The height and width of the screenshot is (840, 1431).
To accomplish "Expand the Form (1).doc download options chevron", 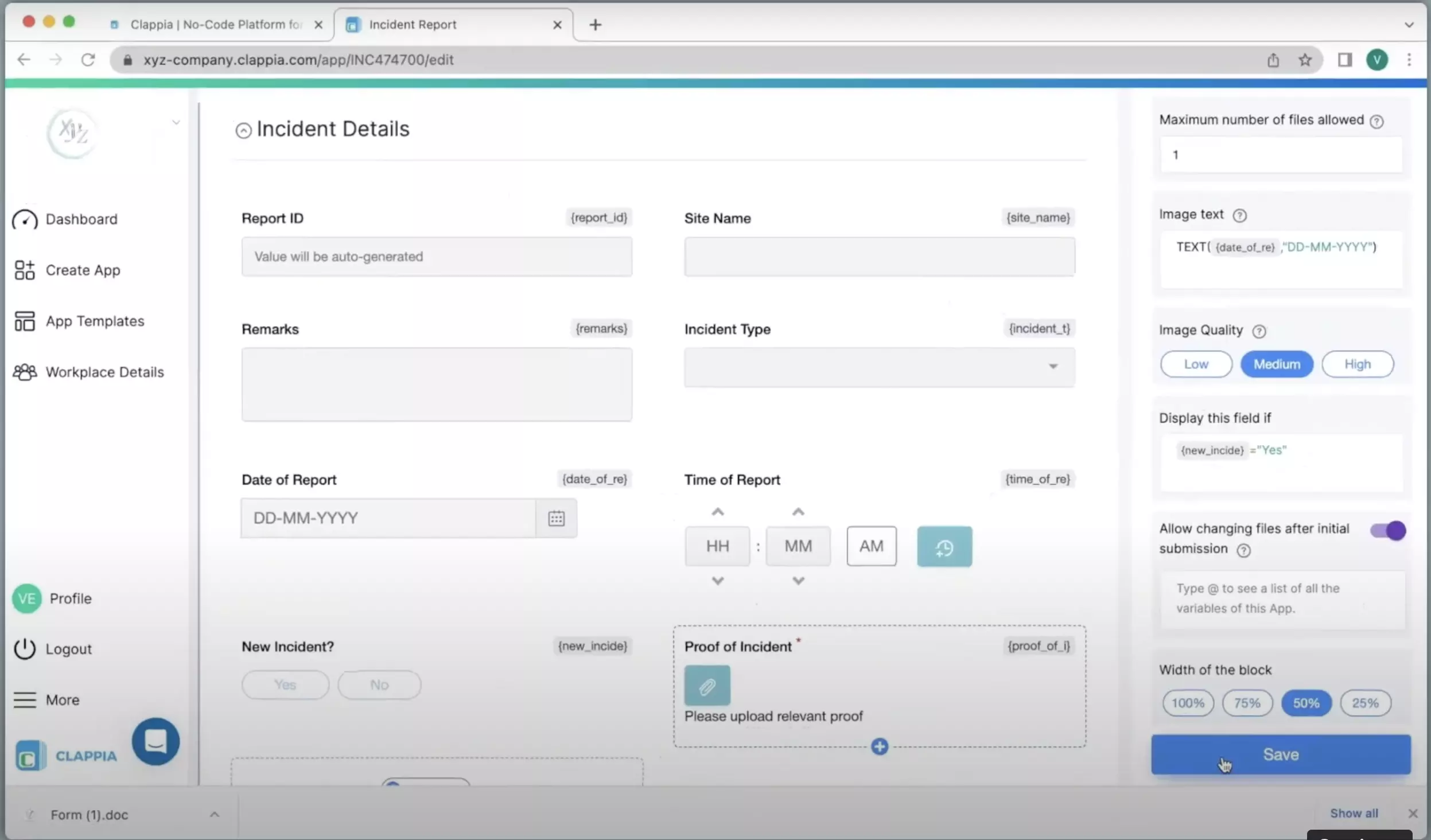I will (x=214, y=814).
